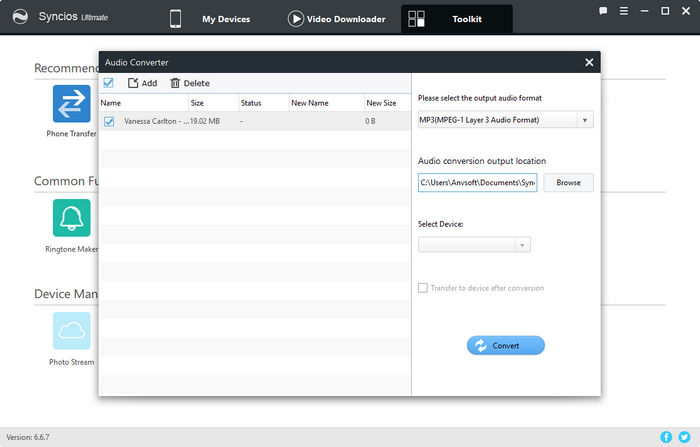Open the Facebook link icon

click(666, 437)
